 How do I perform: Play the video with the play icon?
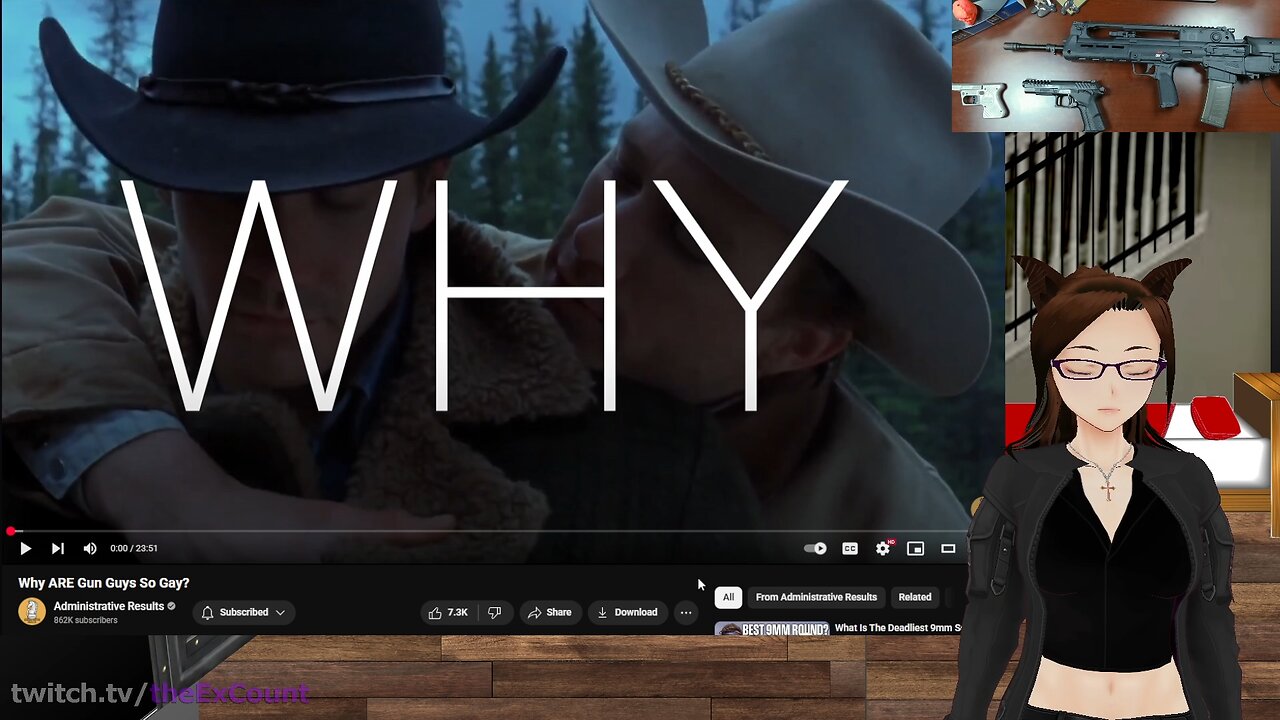(x=25, y=548)
